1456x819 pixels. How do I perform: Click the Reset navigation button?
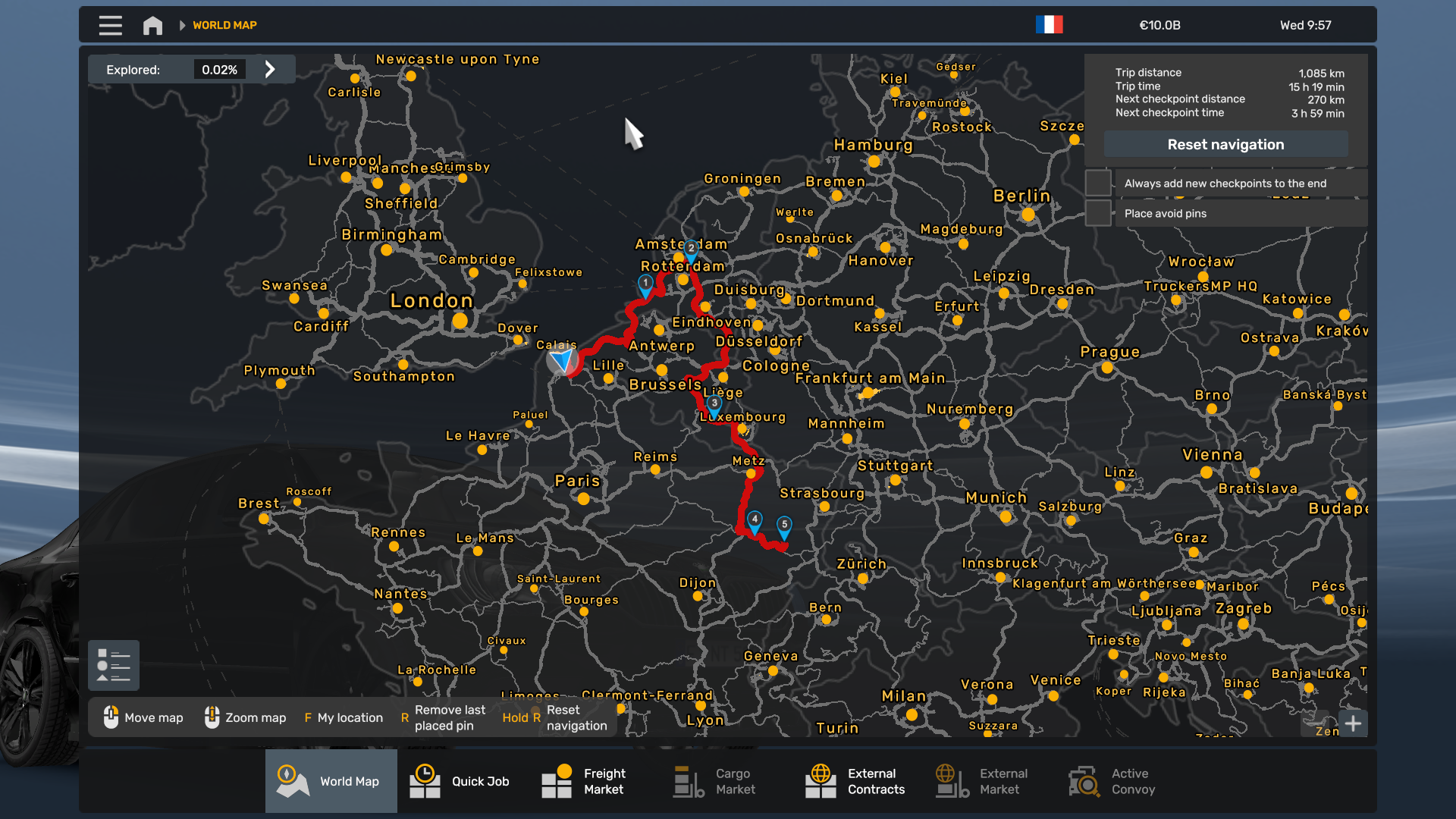click(x=1225, y=145)
